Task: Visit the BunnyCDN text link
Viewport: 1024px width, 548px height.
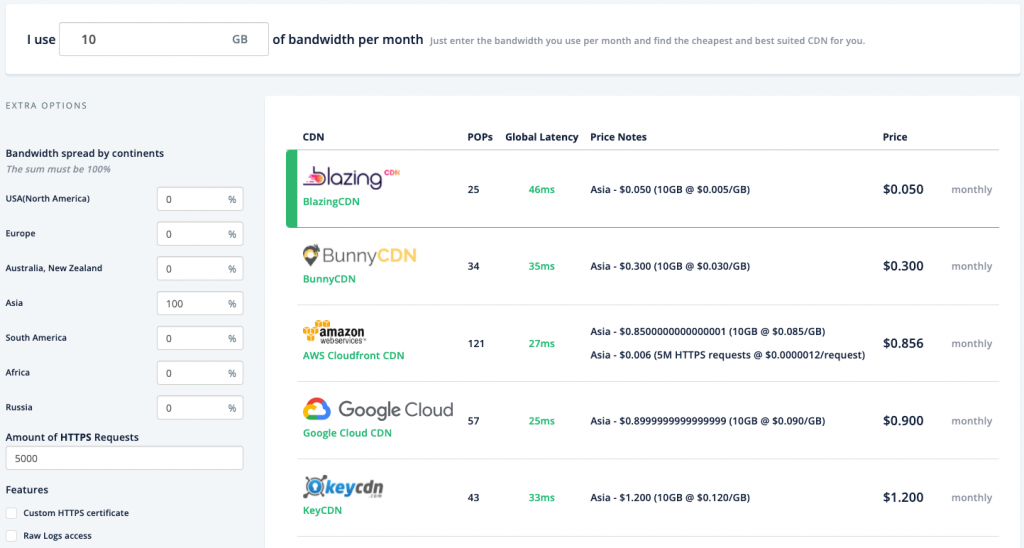Action: click(329, 279)
